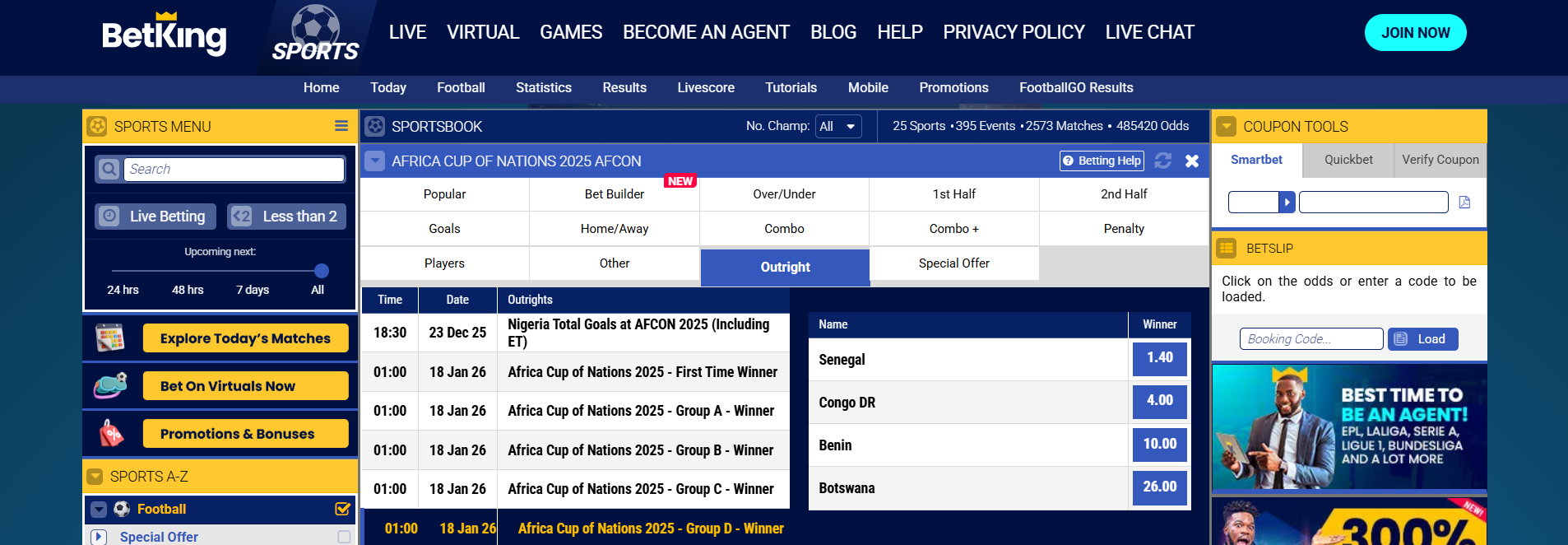Expand the Special Offer tree arrow
This screenshot has height=545, width=1568.
(99, 537)
